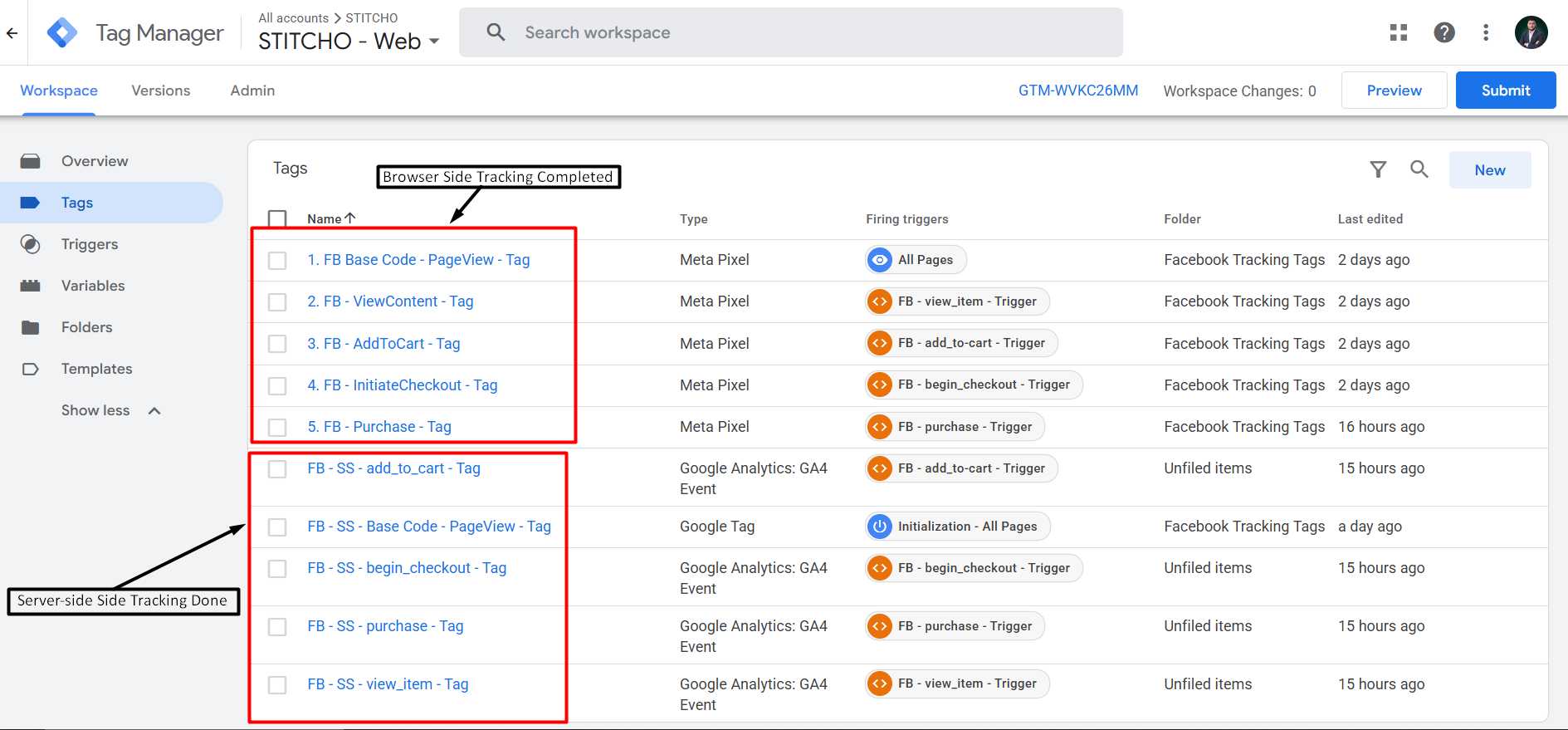Click the search magnifier in the workspace bar
The width and height of the screenshot is (1568, 730).
click(x=496, y=32)
